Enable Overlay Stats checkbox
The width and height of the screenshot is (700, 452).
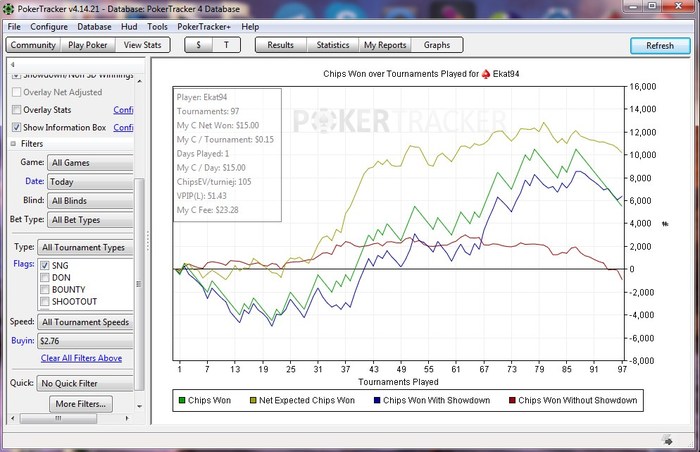17,110
